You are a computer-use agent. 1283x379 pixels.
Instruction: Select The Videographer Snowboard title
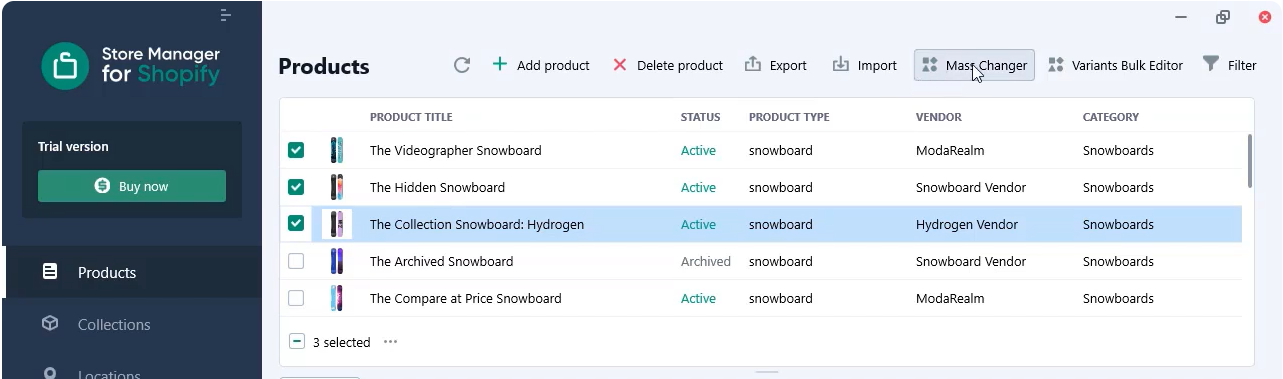tap(455, 150)
